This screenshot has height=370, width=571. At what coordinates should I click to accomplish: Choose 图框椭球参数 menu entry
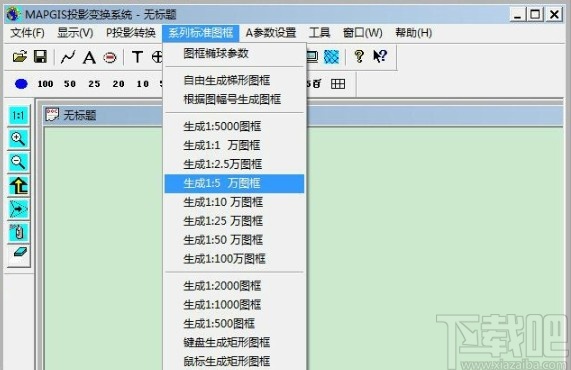tap(234, 54)
